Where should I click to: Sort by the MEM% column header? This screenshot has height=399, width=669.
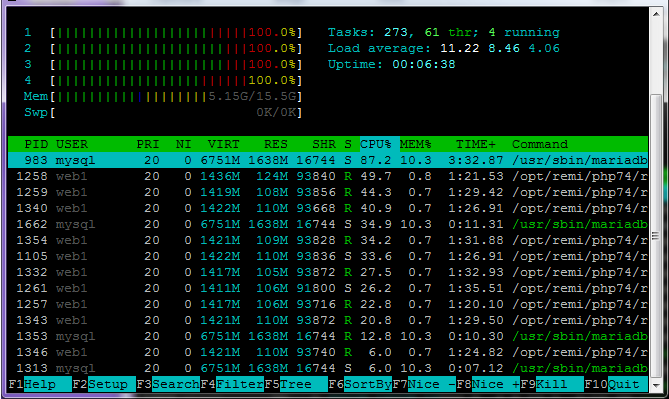pos(416,144)
